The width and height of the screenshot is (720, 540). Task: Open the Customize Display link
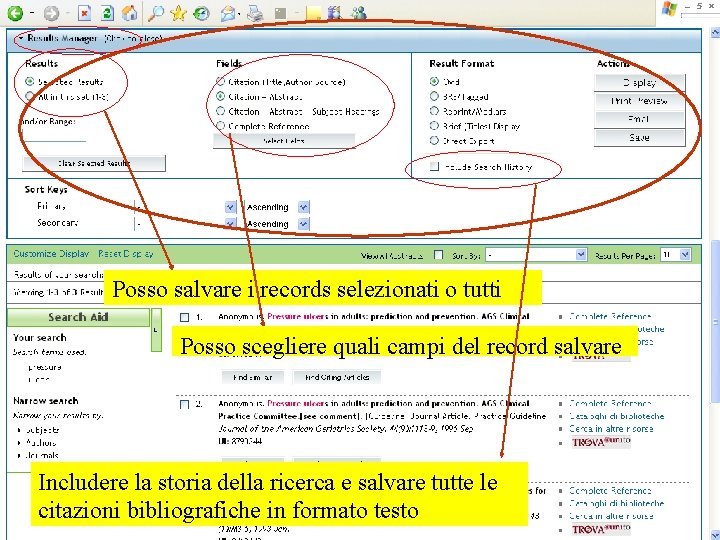(x=51, y=254)
